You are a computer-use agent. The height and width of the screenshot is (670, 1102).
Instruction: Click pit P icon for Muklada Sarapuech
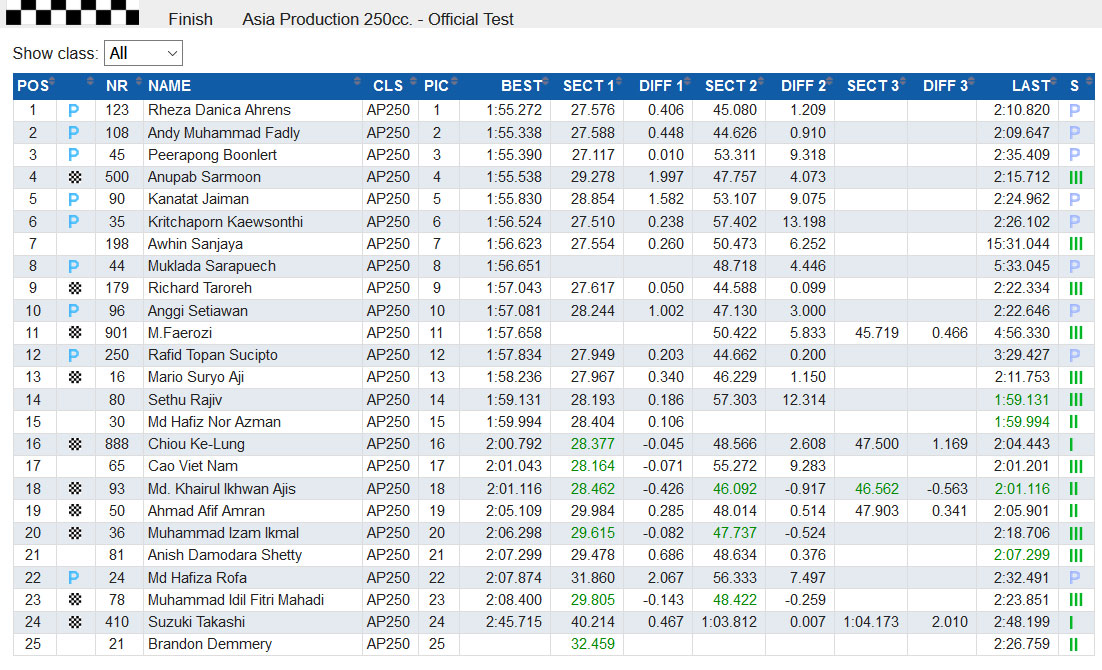point(74,266)
